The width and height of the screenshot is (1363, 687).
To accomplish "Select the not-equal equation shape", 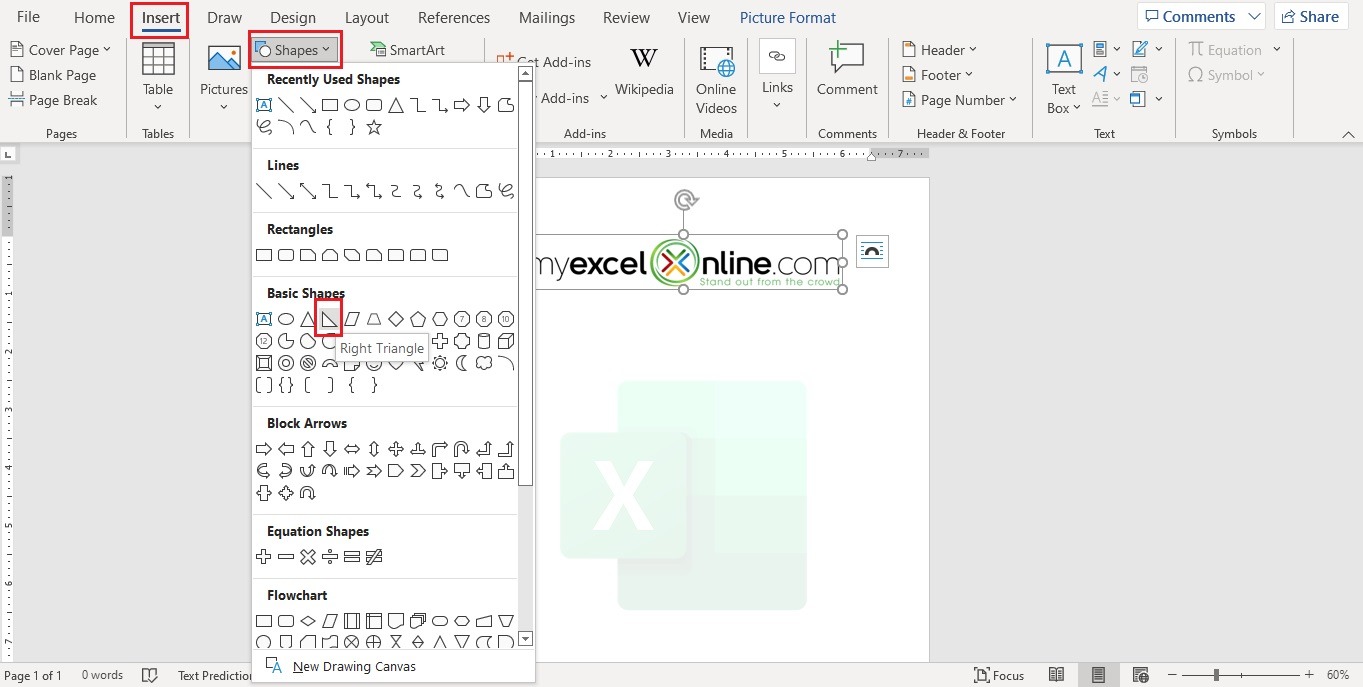I will click(374, 557).
